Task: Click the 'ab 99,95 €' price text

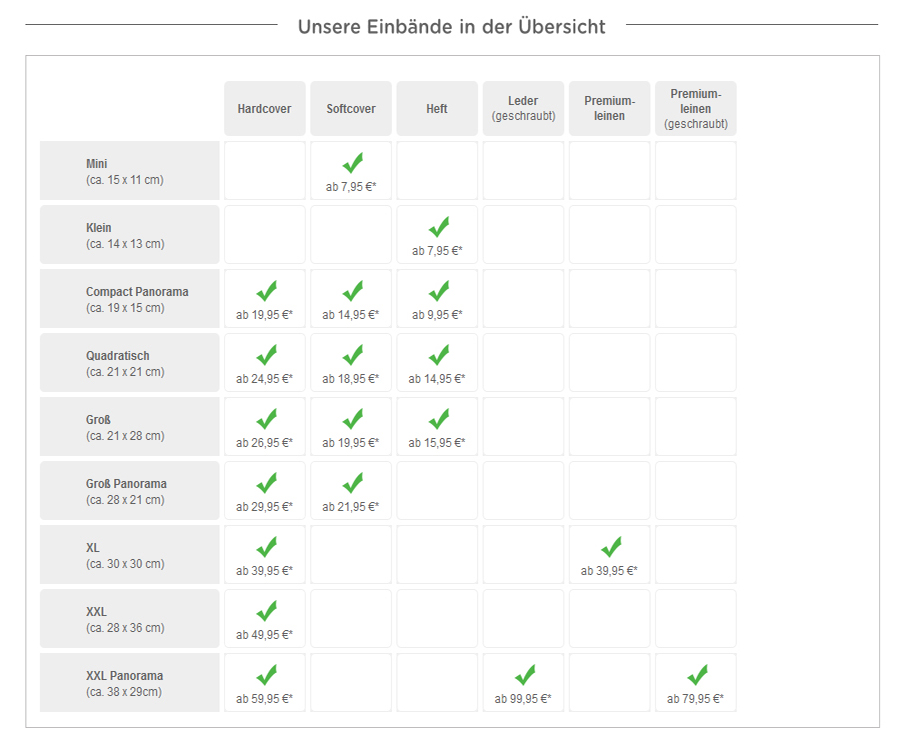Action: pos(523,699)
